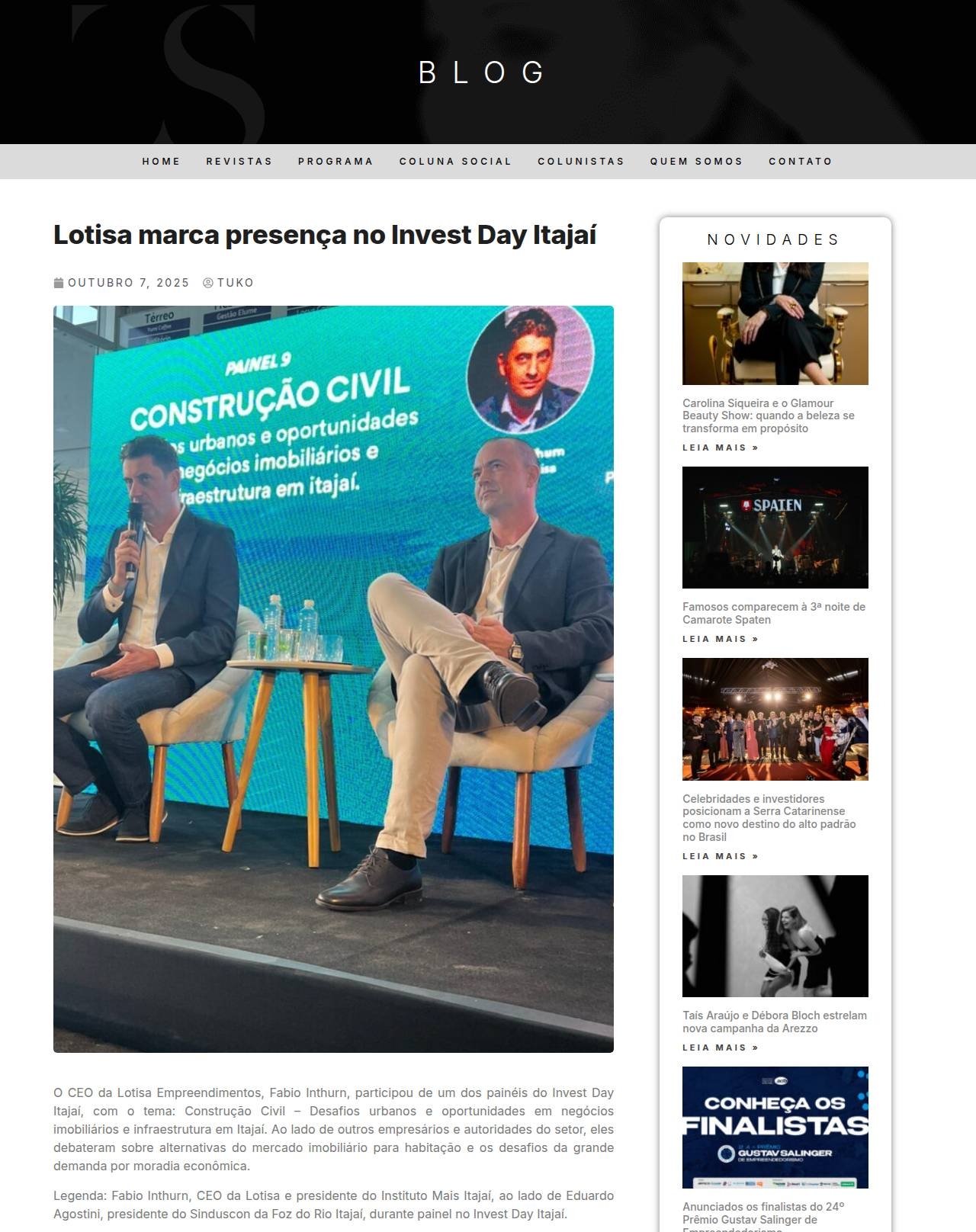976x1232 pixels.
Task: Open the COLUNISTAS menu item
Action: (580, 162)
